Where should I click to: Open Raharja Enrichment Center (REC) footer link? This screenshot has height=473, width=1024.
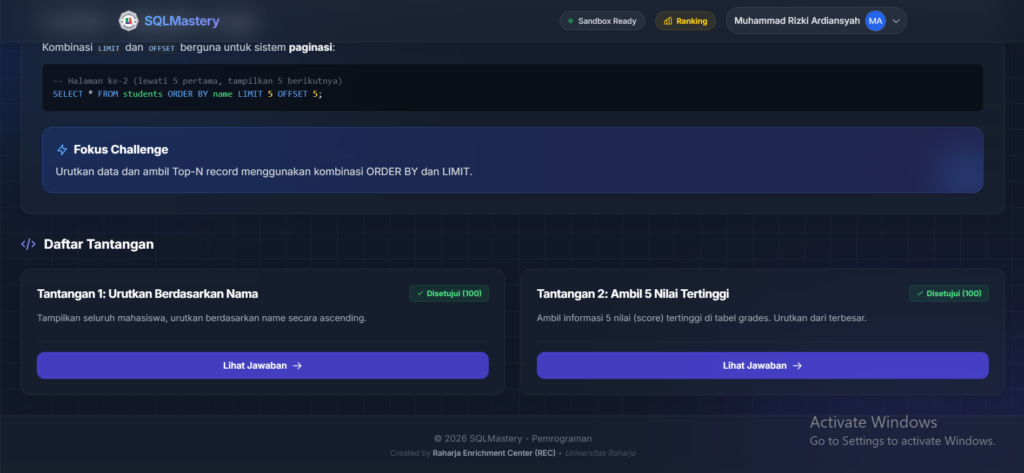pyautogui.click(x=493, y=453)
